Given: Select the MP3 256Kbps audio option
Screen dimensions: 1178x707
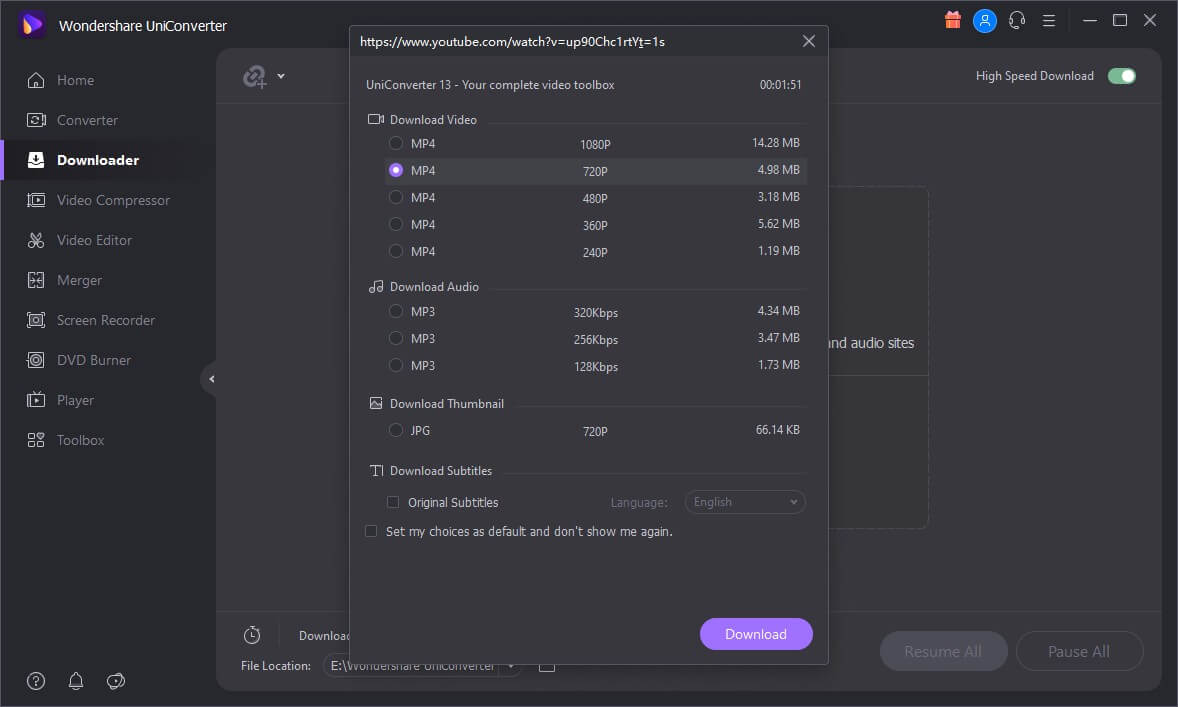Looking at the screenshot, I should tap(396, 338).
